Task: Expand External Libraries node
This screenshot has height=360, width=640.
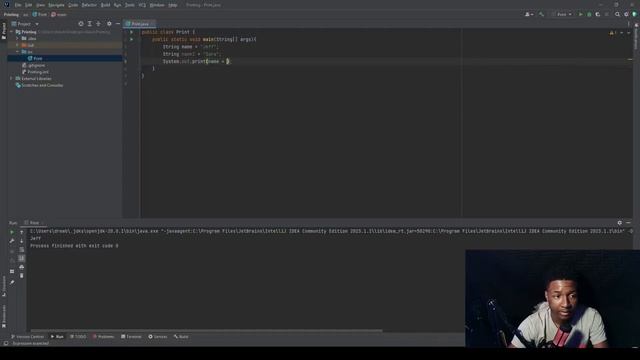Action: pos(11,78)
